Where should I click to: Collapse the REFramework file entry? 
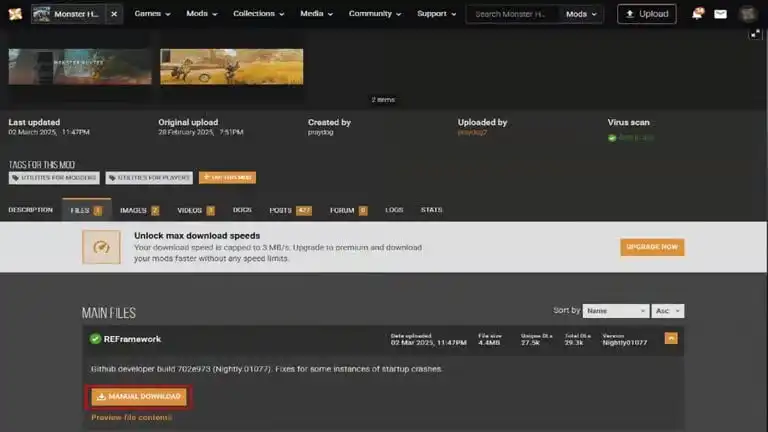click(671, 338)
